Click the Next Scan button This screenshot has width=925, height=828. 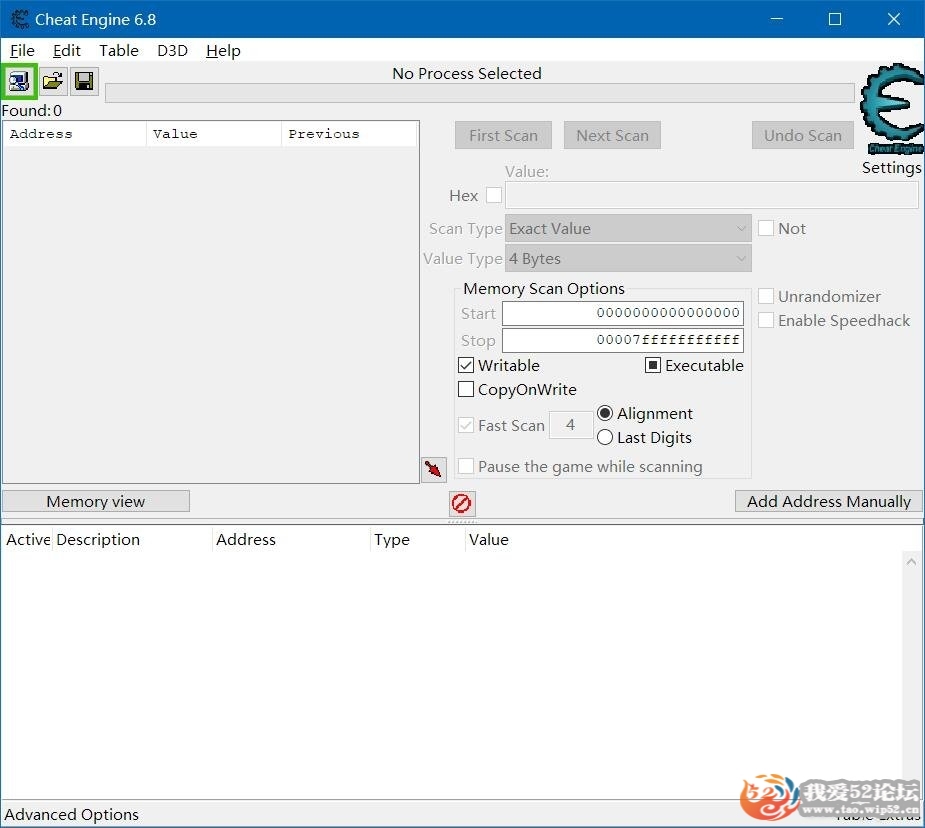pyautogui.click(x=612, y=136)
